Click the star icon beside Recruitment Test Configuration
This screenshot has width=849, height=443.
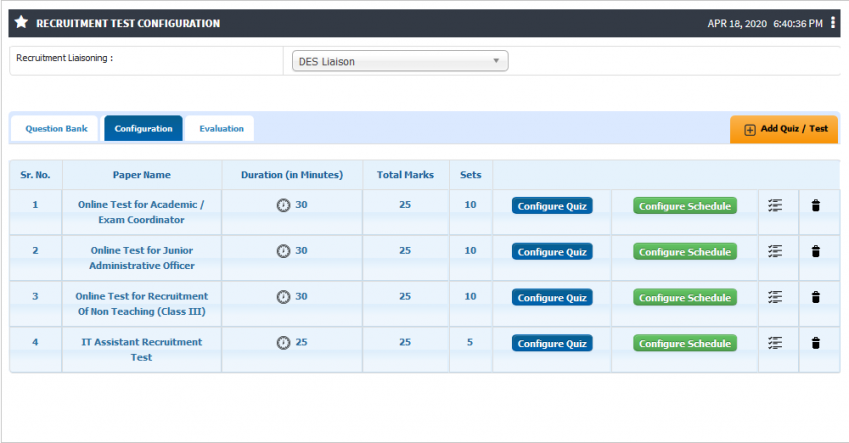click(21, 22)
